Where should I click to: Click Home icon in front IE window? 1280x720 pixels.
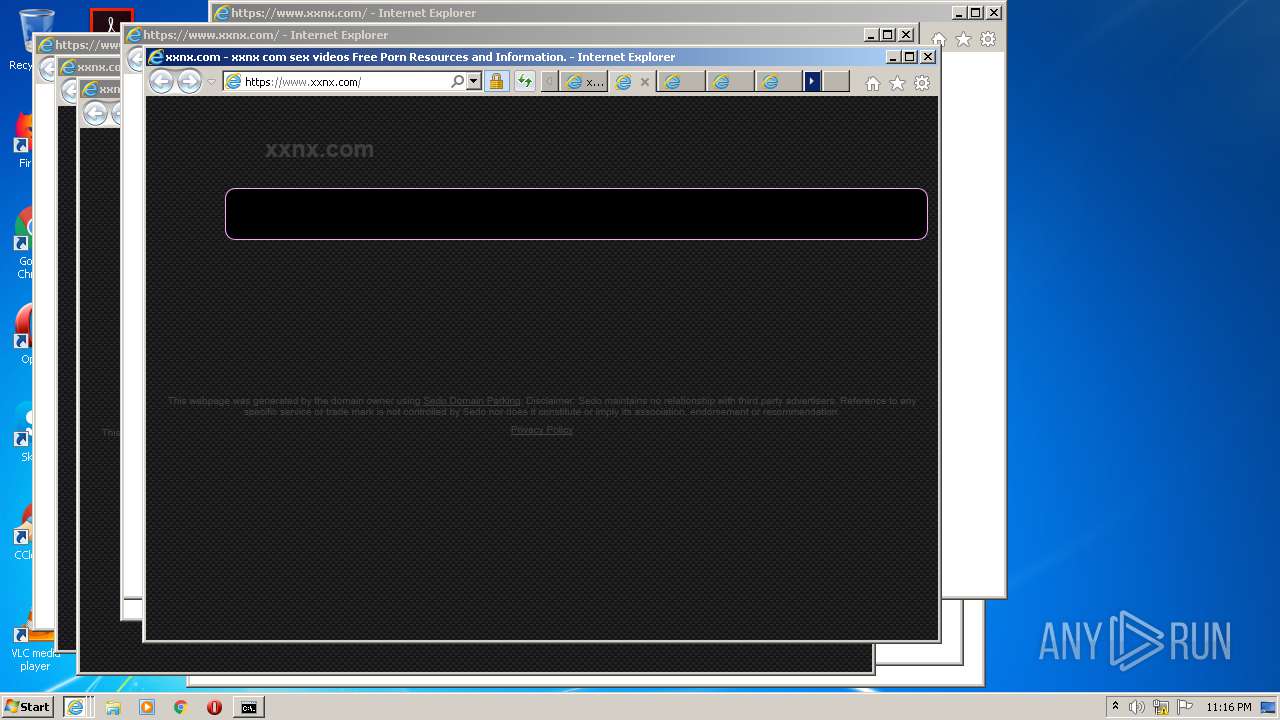[873, 83]
